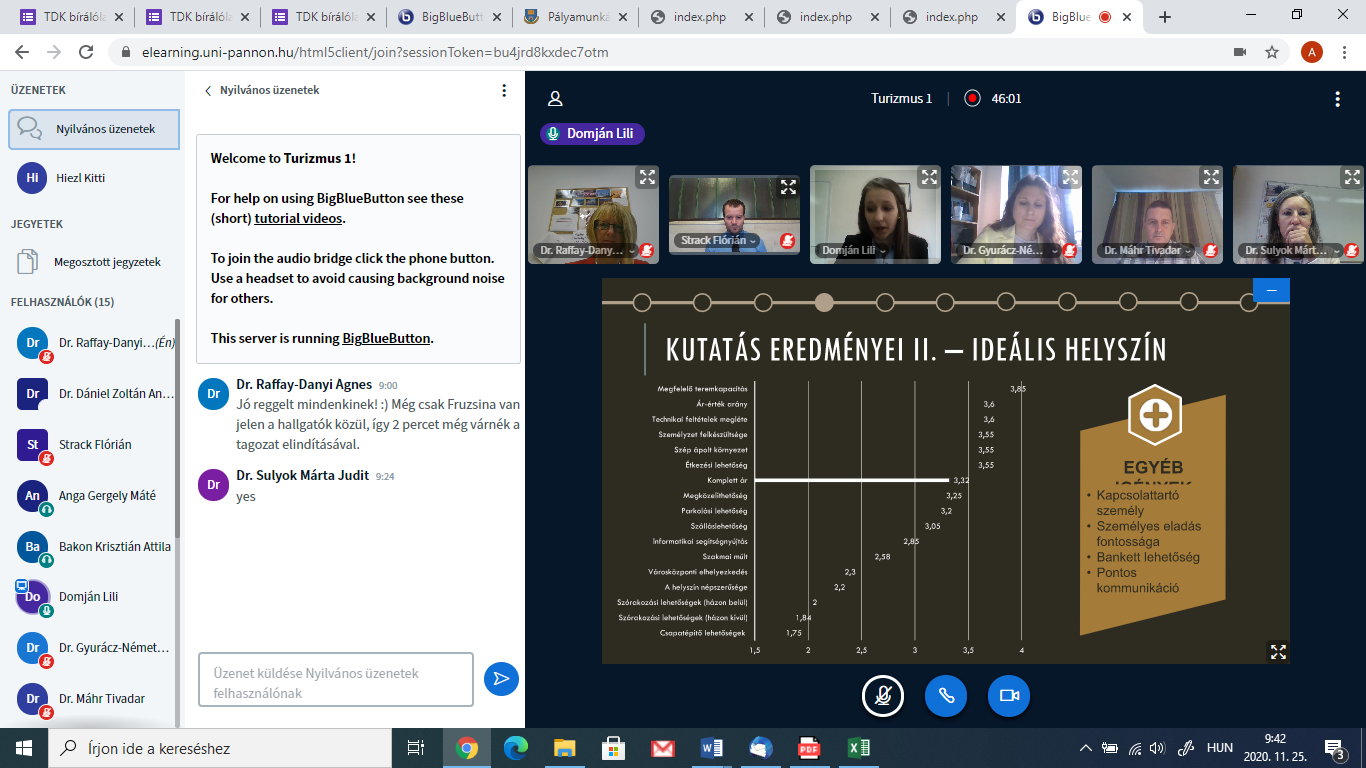
Task: Toggle the users list panel icon
Action: click(555, 98)
